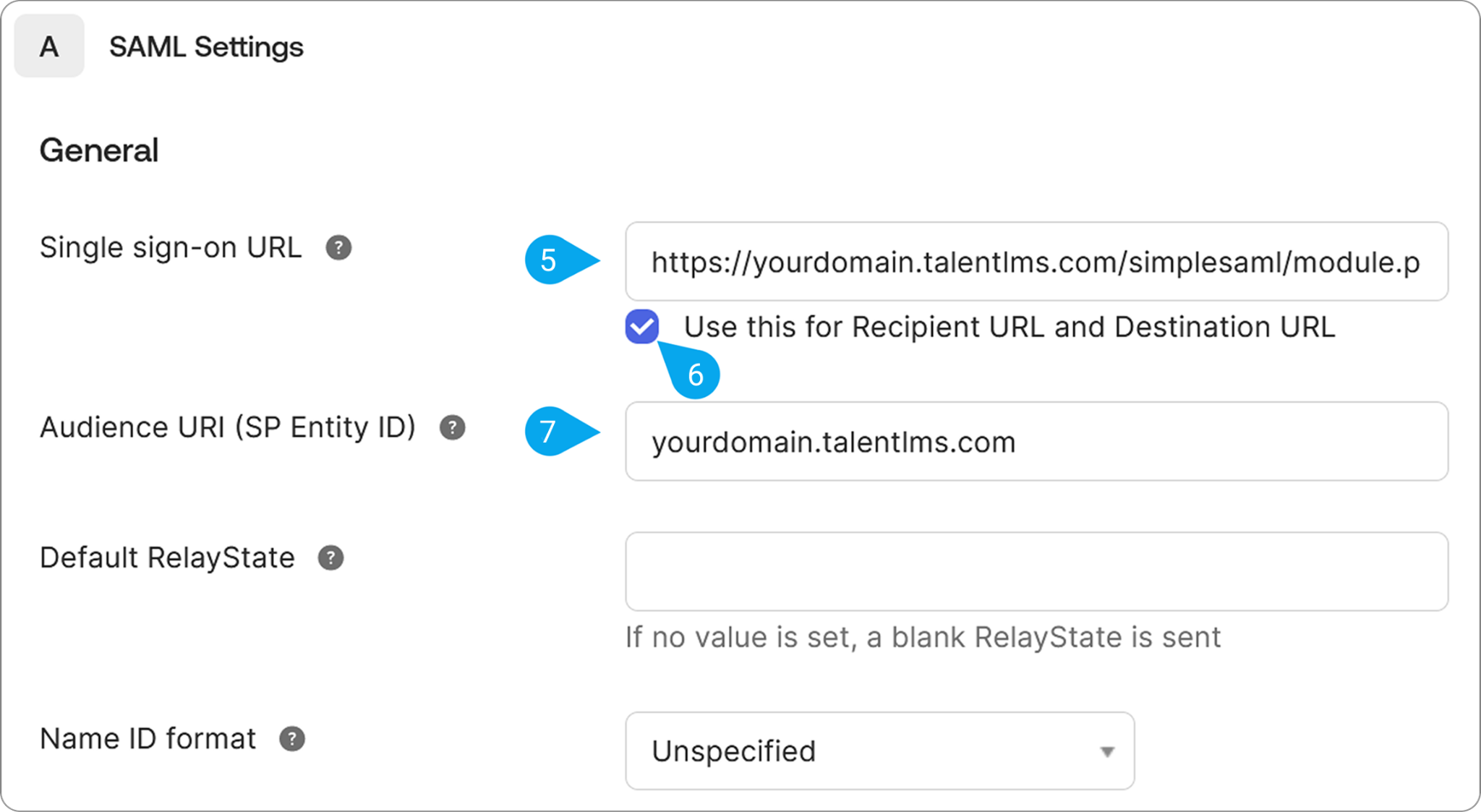1481x812 pixels.
Task: Click the Audience URI (SP Entity ID) label
Action: (228, 427)
